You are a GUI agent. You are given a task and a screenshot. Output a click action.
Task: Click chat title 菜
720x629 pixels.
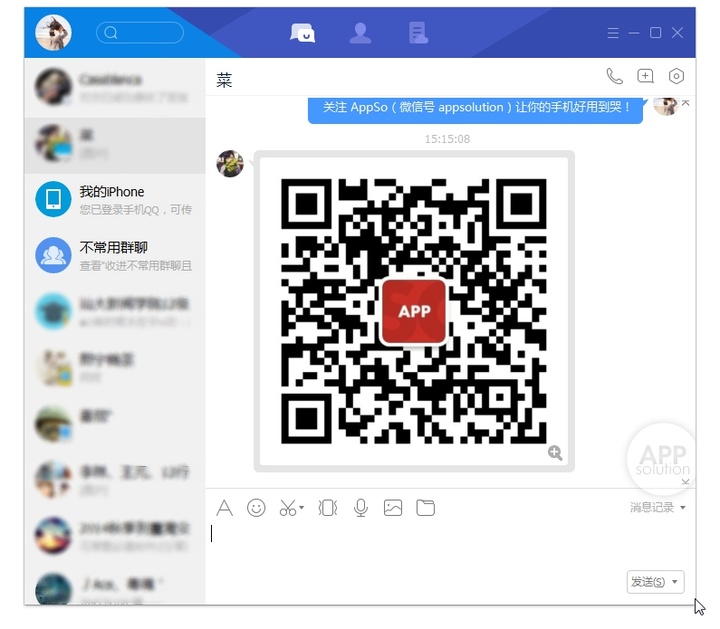[224, 80]
